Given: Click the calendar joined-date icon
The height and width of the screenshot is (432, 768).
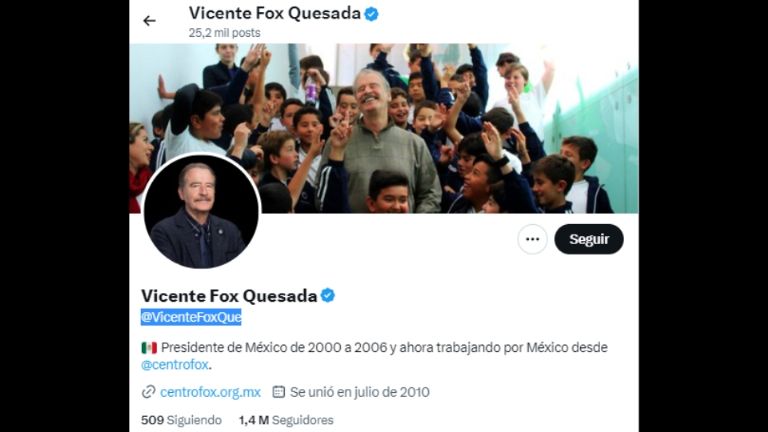Looking at the screenshot, I should [x=279, y=392].
